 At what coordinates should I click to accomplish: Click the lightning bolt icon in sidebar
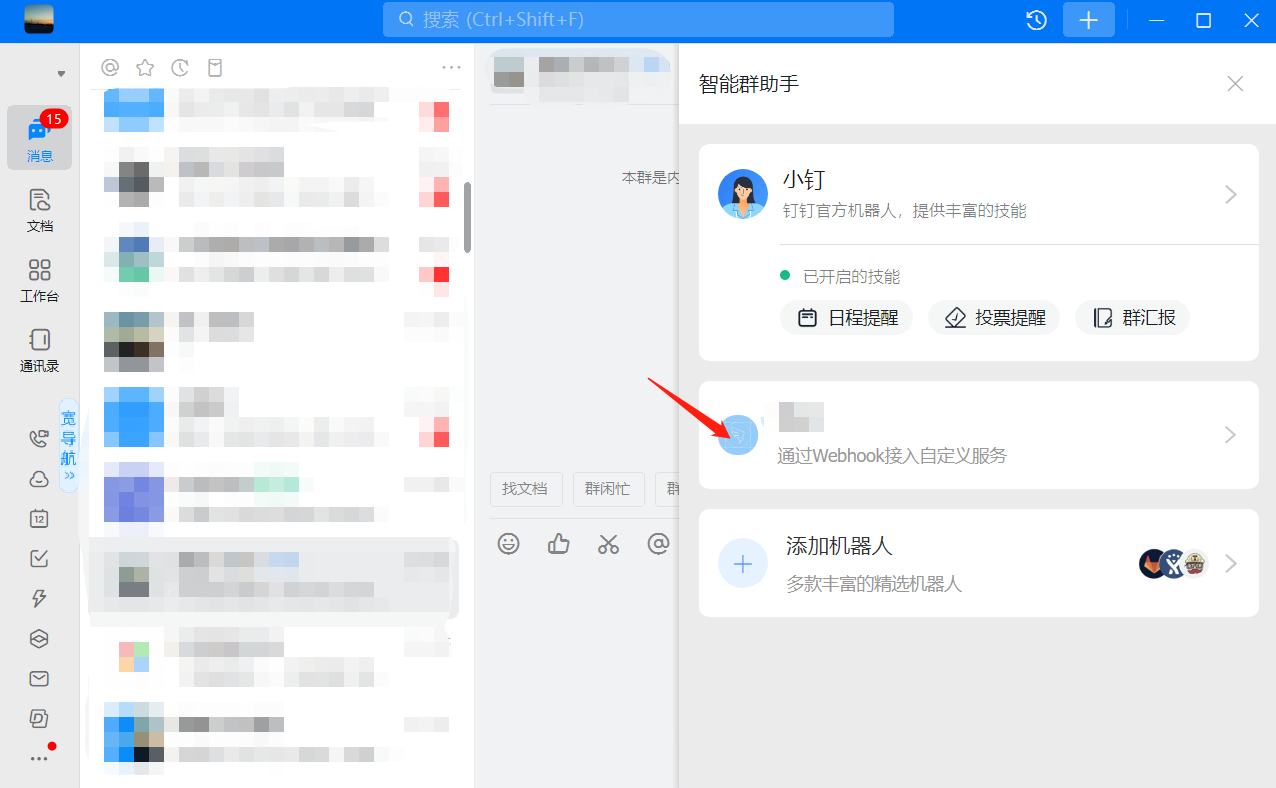click(x=39, y=598)
